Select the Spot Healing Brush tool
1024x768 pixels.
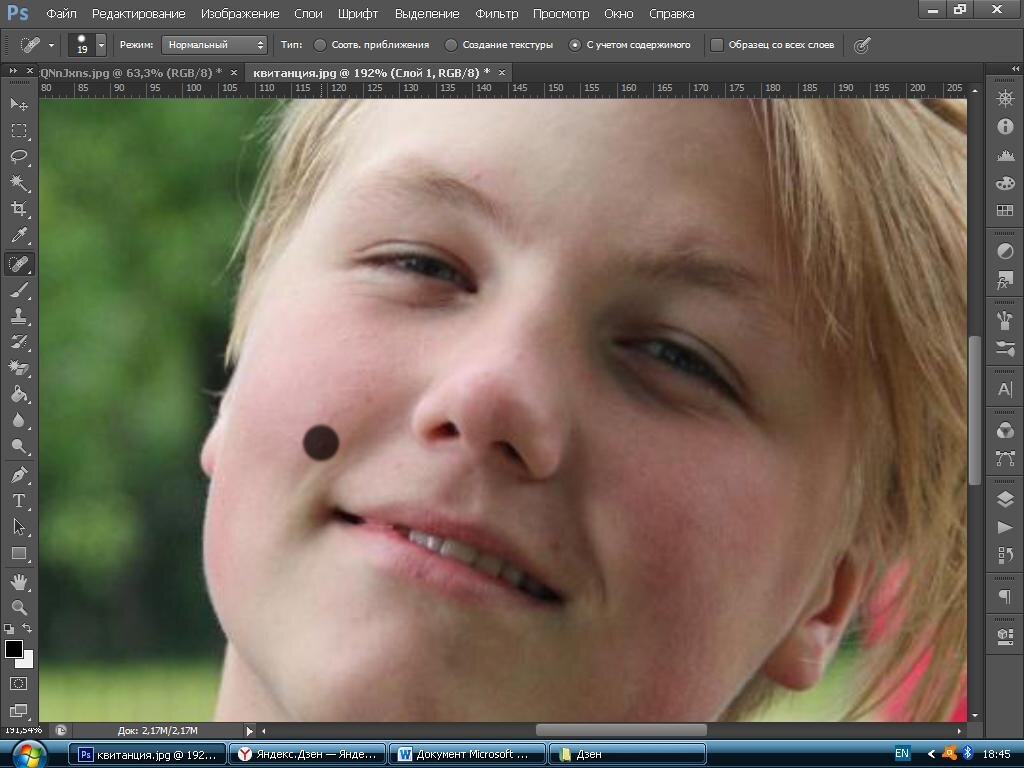click(x=18, y=264)
